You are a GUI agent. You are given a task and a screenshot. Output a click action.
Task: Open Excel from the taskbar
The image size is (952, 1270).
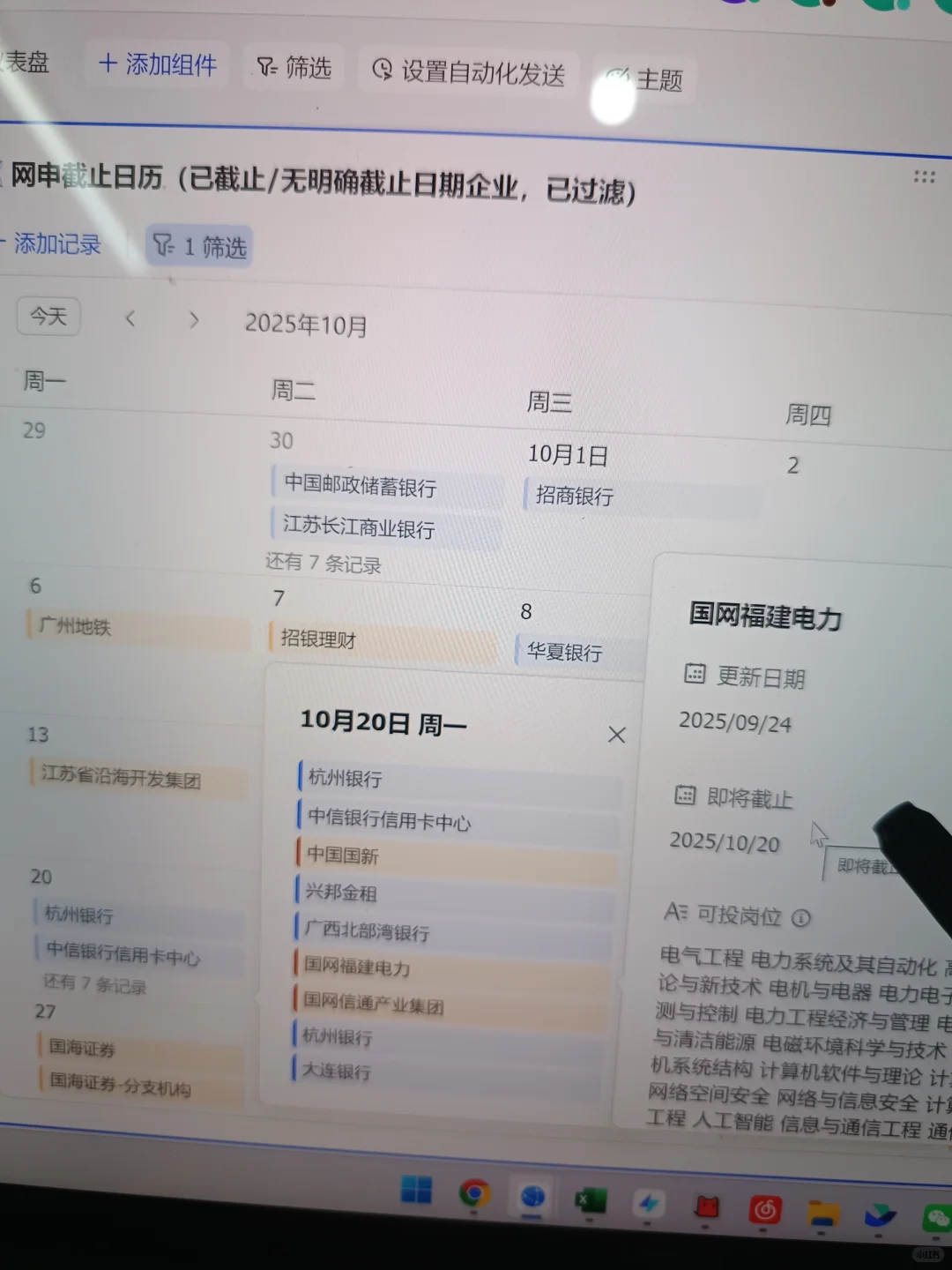click(x=590, y=1201)
